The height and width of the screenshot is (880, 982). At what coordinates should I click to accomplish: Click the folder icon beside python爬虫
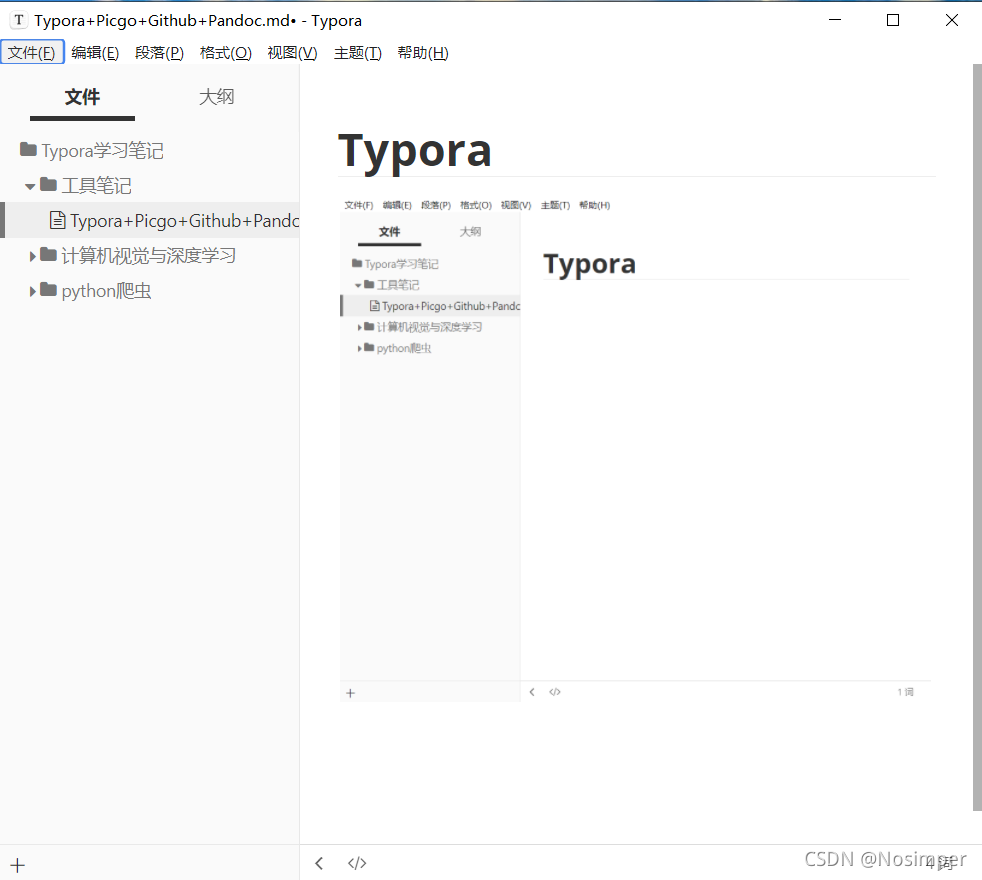click(48, 289)
